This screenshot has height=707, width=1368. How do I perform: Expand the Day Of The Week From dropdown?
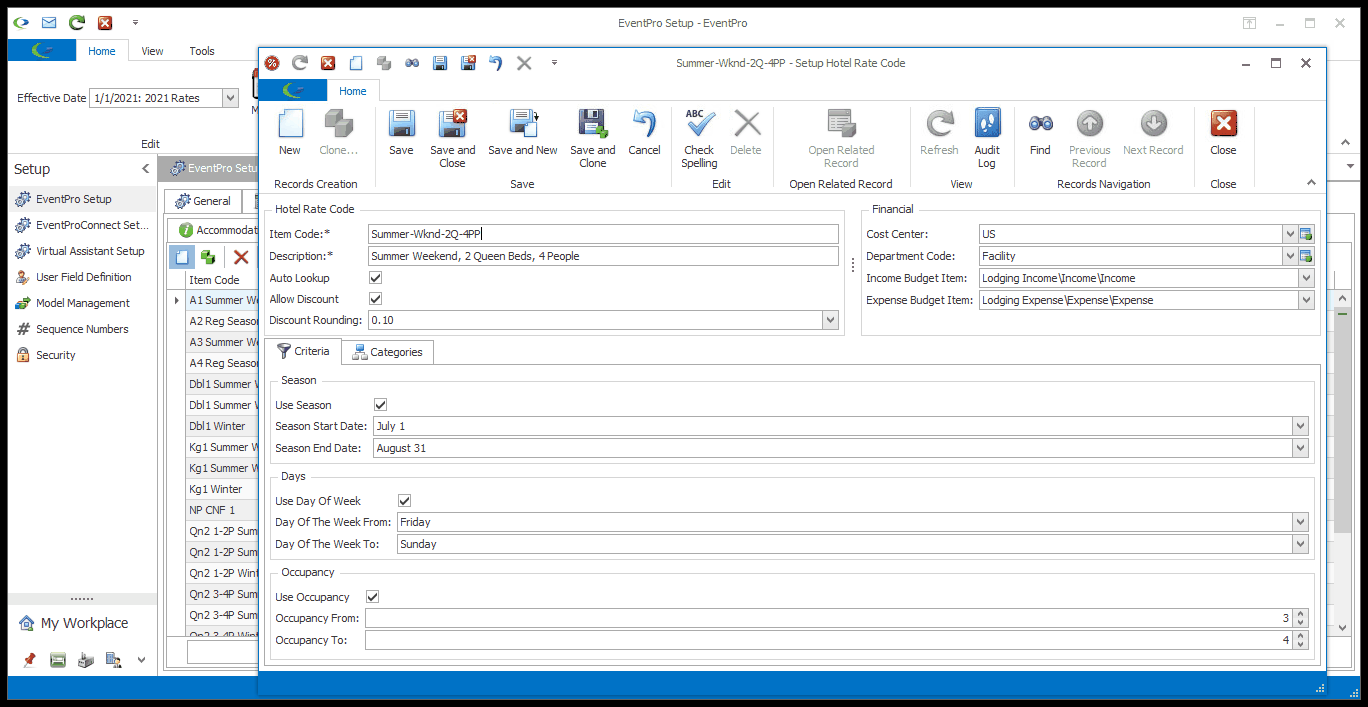(1300, 522)
